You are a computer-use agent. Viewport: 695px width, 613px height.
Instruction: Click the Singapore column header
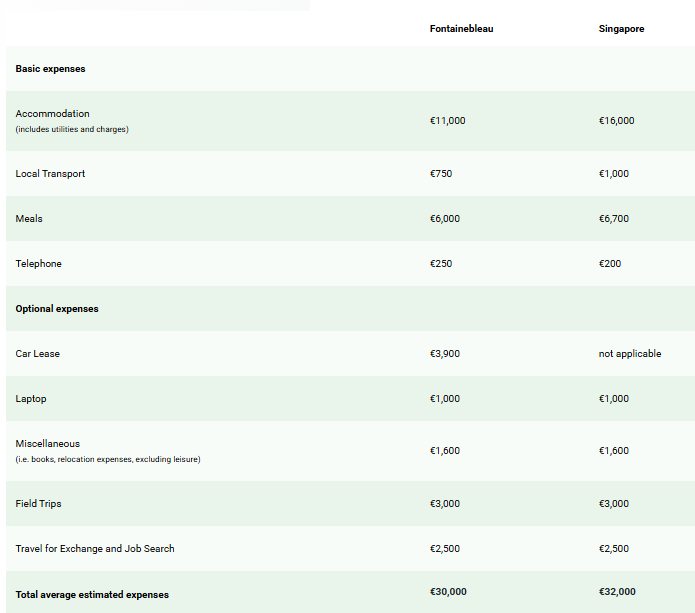click(621, 29)
